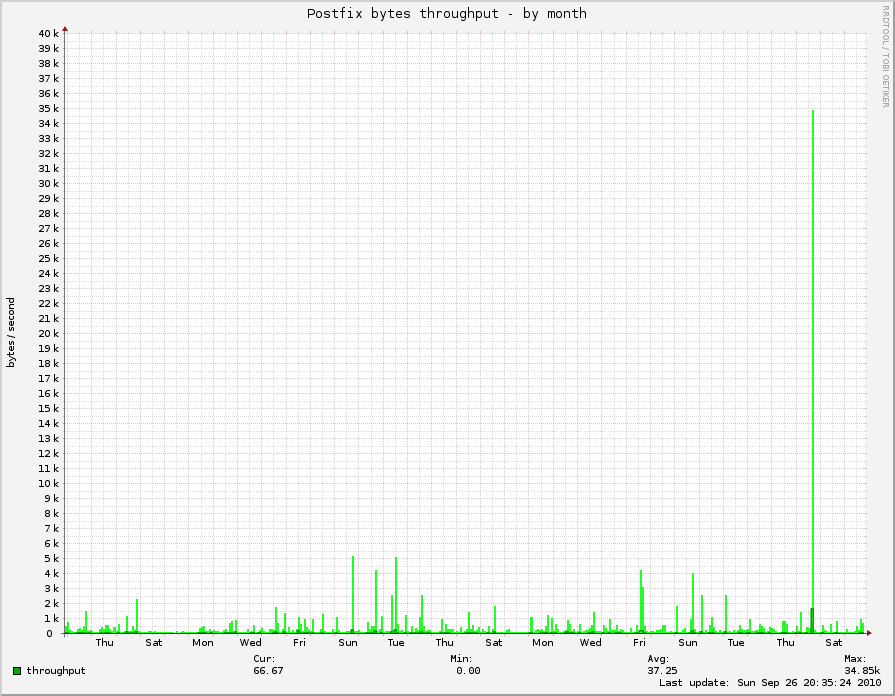Click the 'throughput' legend label

point(56,670)
